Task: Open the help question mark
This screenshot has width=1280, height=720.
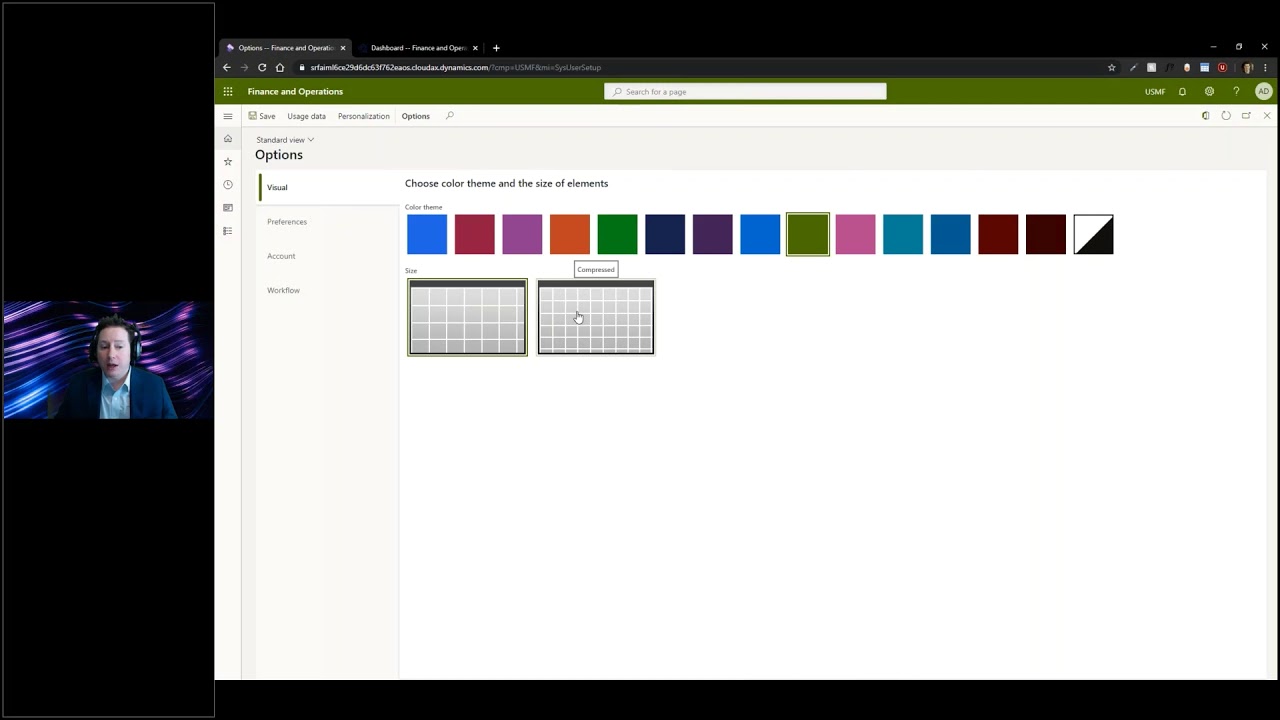Action: coord(1236,91)
